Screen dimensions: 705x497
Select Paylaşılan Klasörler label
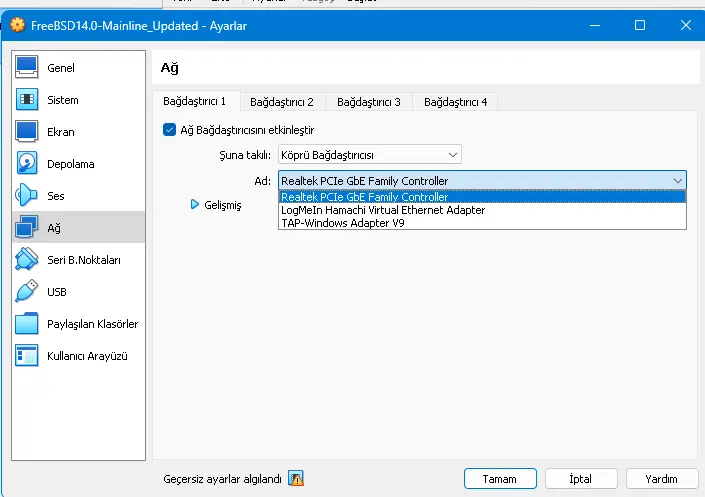coord(93,324)
